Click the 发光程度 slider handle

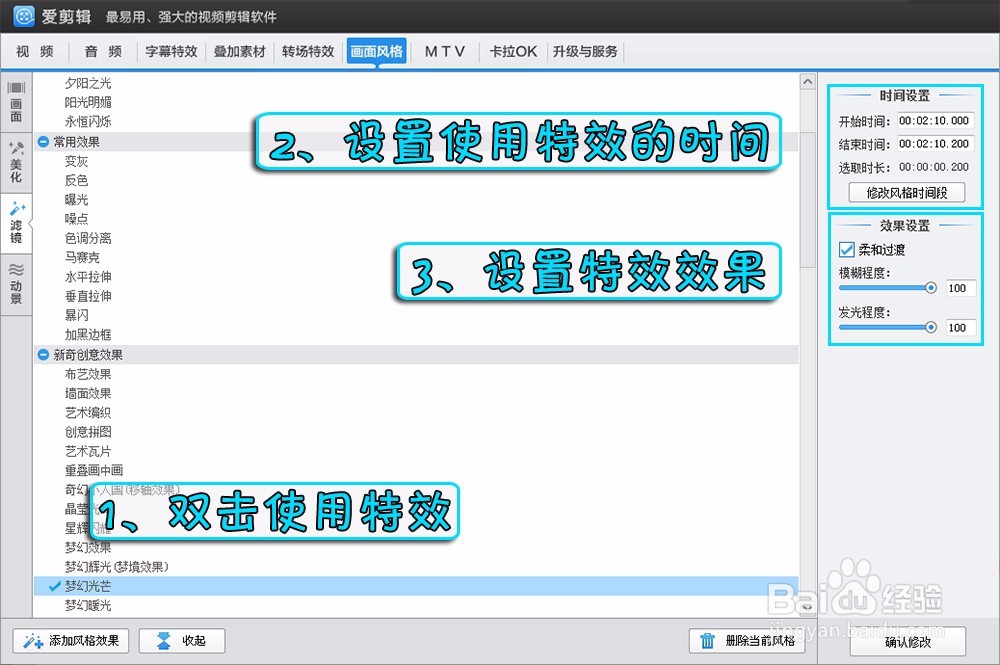tap(930, 328)
